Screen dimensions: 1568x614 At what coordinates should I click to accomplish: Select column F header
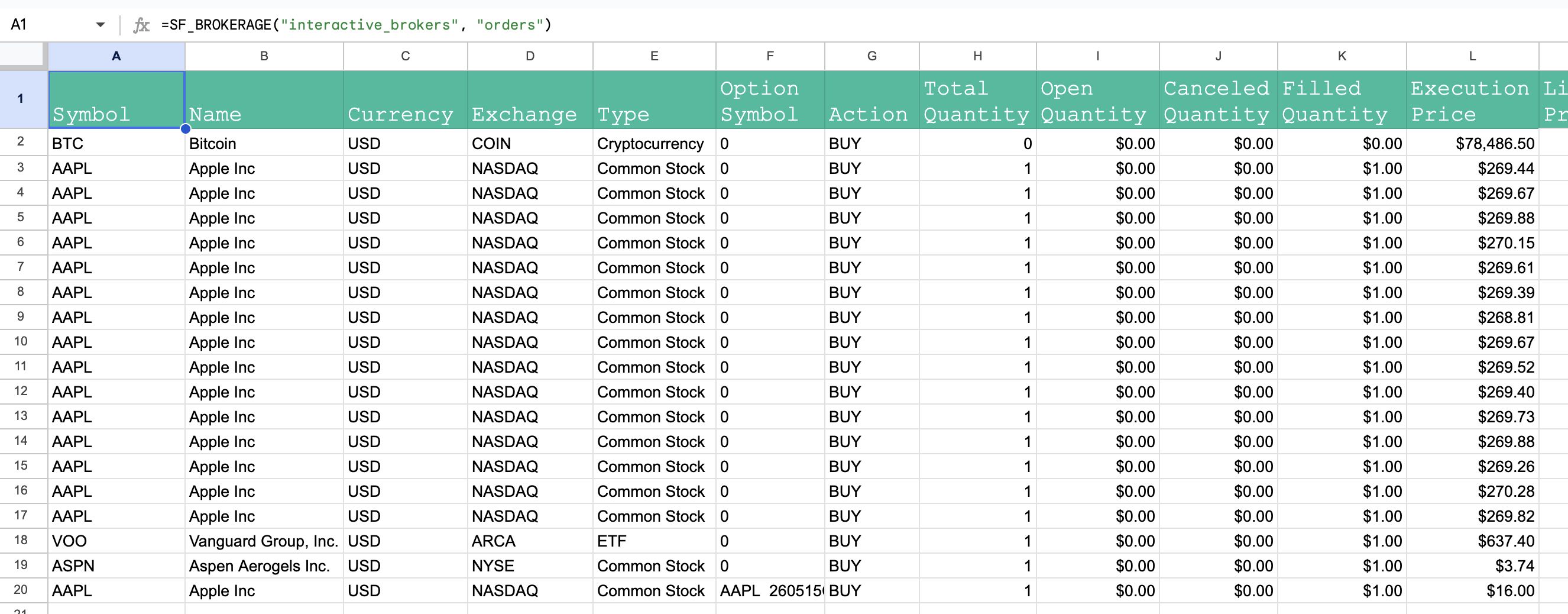[770, 56]
